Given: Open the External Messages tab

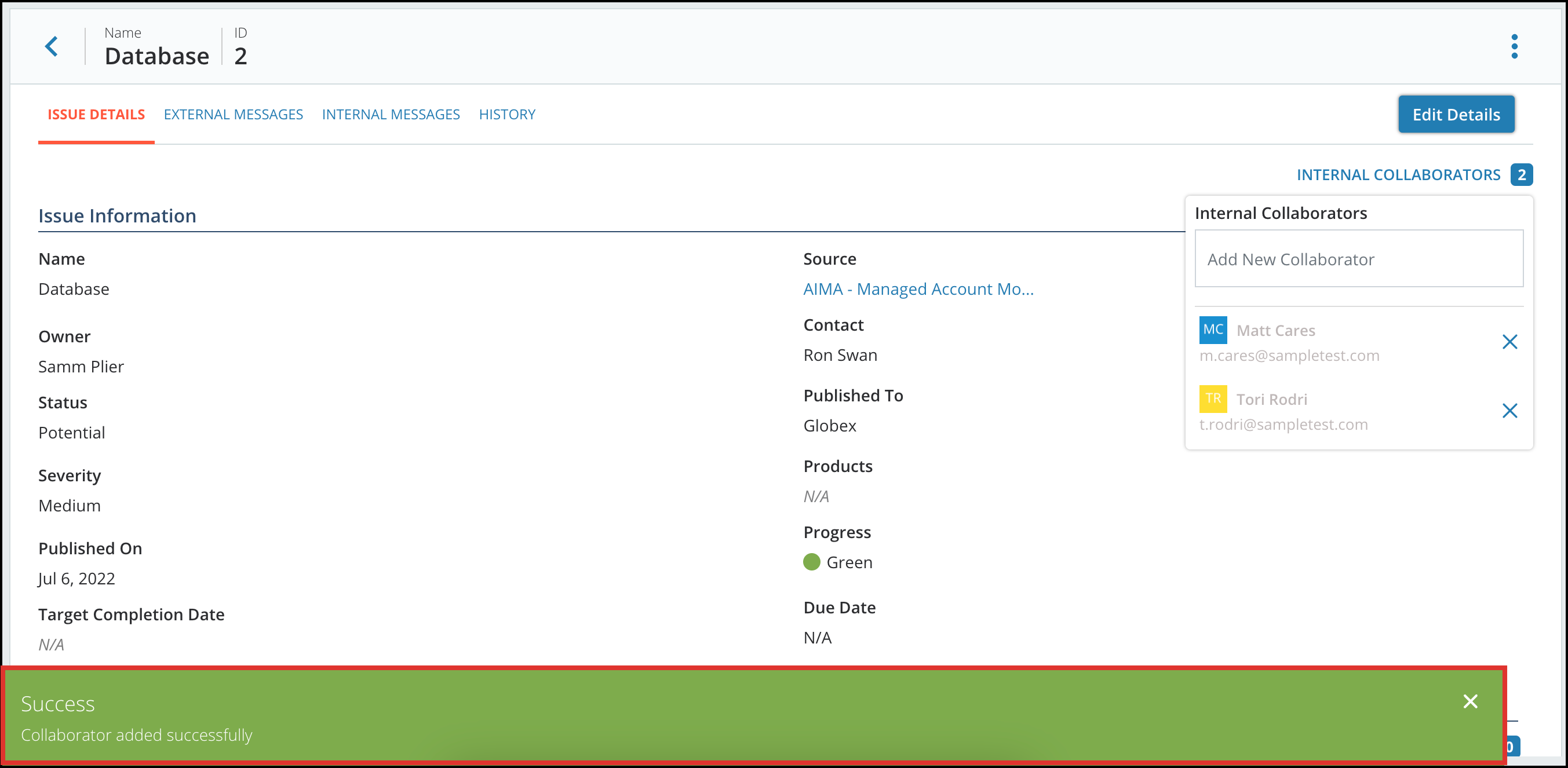Looking at the screenshot, I should 233,115.
